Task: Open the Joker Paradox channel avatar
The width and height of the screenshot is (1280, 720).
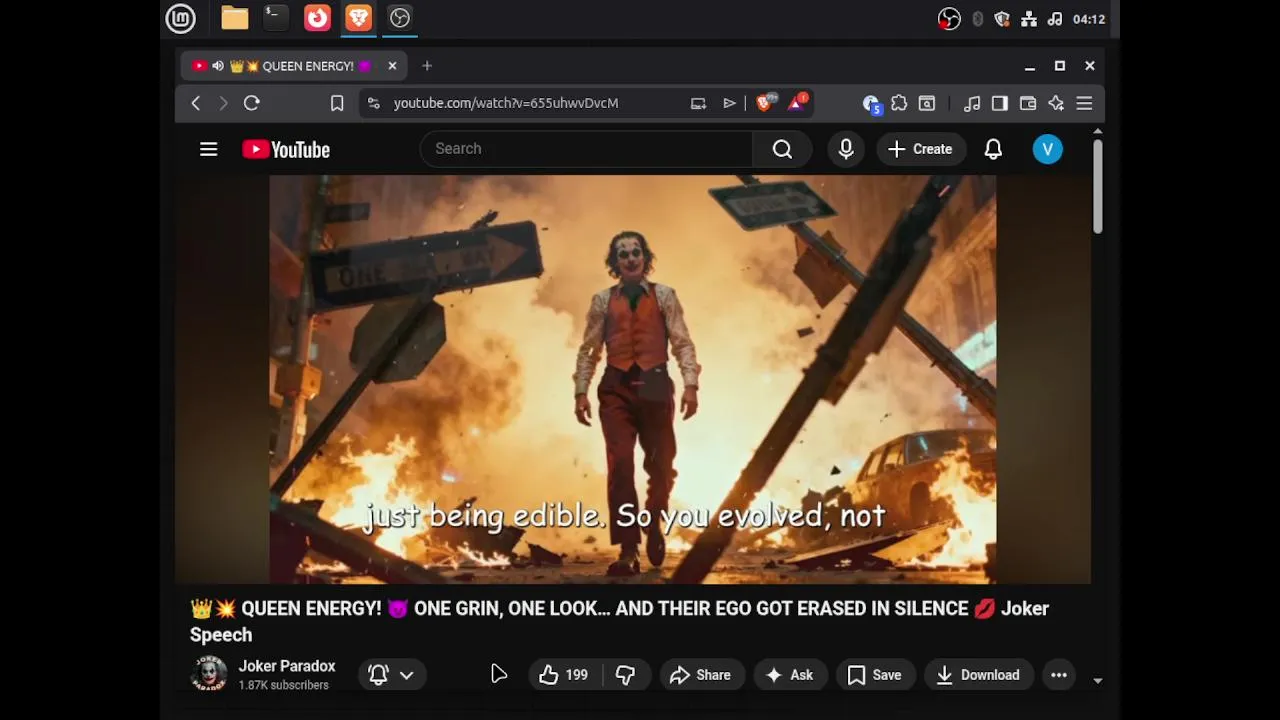Action: tap(209, 674)
